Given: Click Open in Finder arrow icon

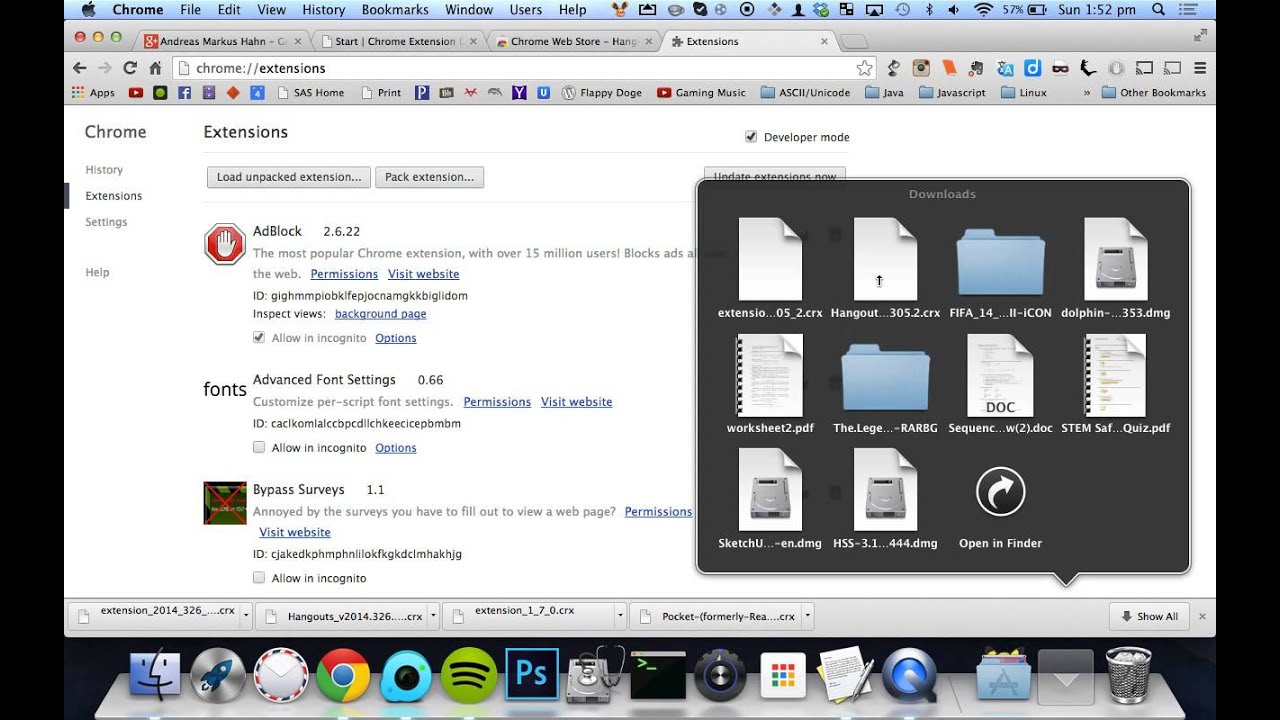Looking at the screenshot, I should [1000, 491].
